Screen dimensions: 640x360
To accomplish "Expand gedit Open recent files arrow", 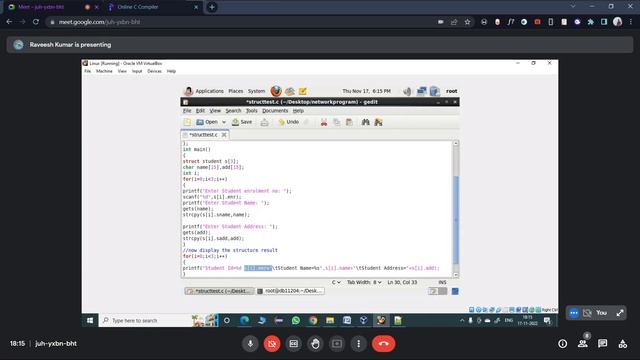I will (x=224, y=122).
